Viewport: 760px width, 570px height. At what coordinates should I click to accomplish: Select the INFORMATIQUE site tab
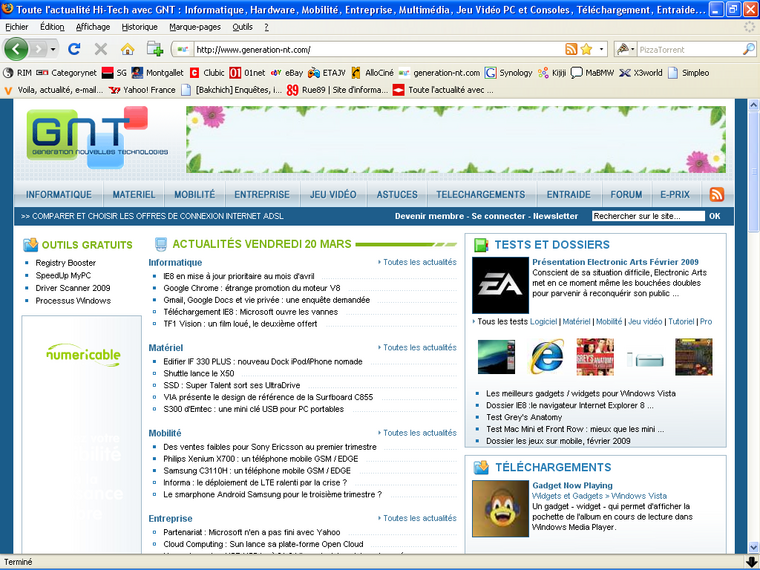point(59,194)
